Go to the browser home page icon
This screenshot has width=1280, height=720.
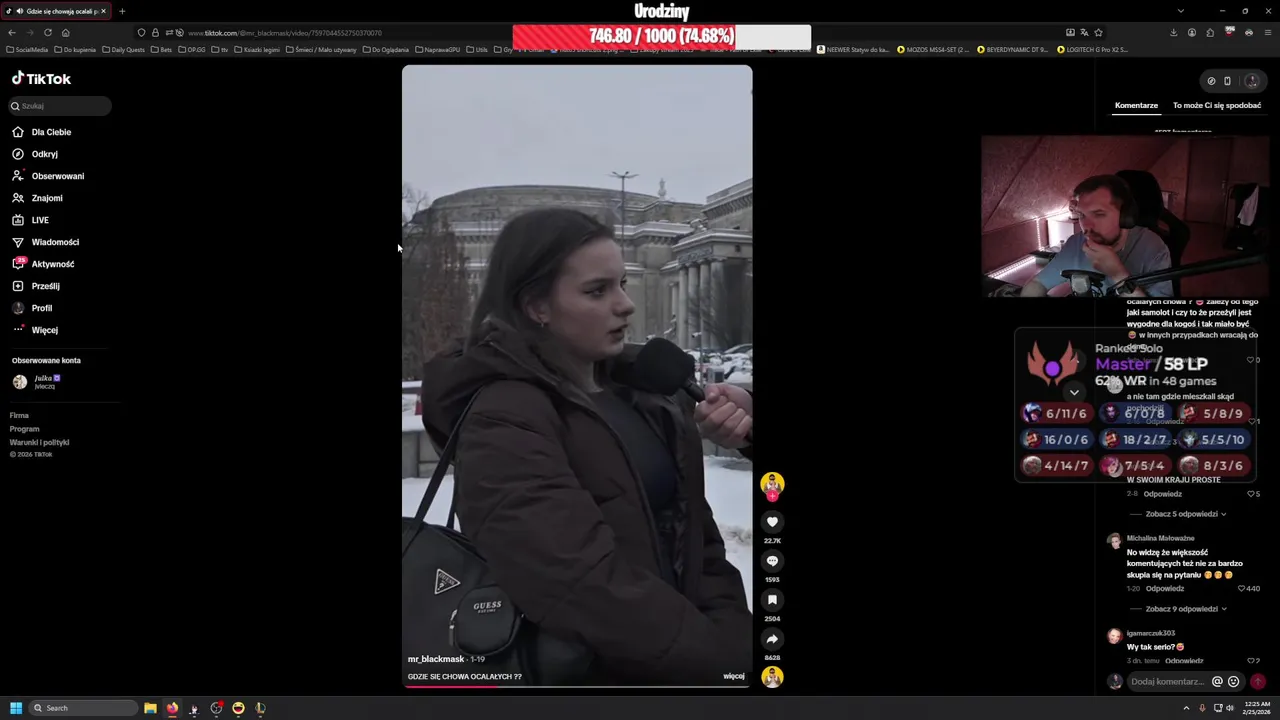[65, 33]
